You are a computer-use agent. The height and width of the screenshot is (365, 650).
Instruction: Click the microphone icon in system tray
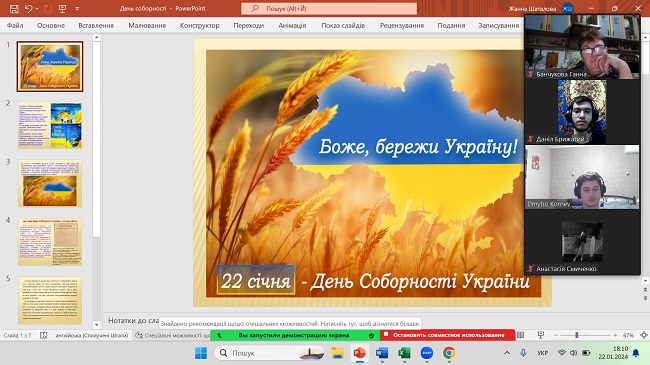tap(523, 353)
